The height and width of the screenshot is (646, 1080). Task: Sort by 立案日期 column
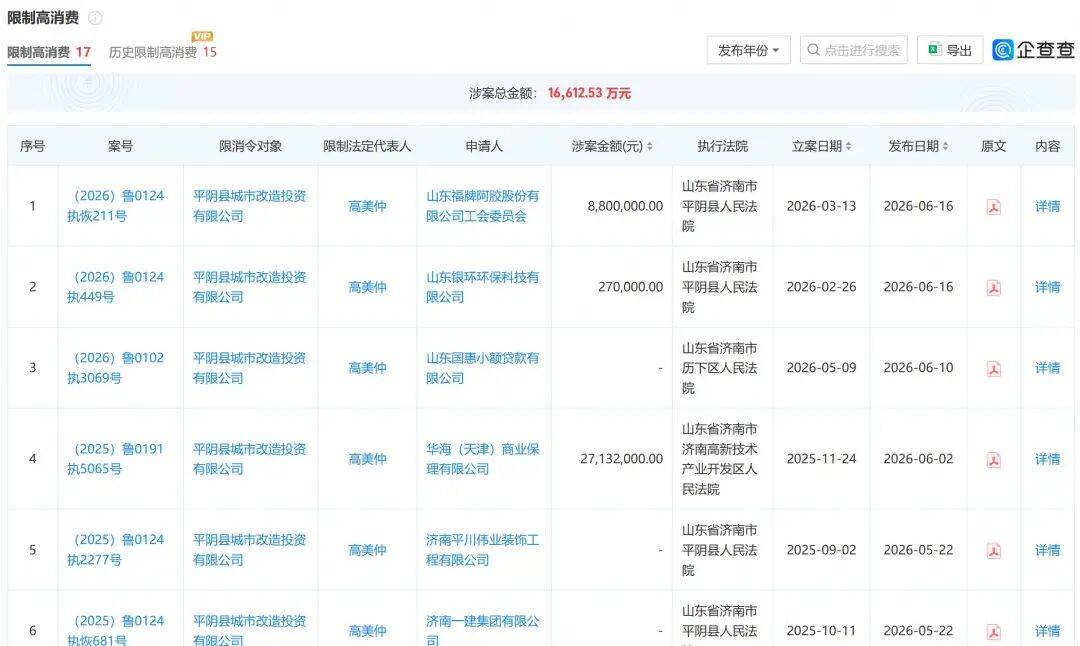coord(849,146)
